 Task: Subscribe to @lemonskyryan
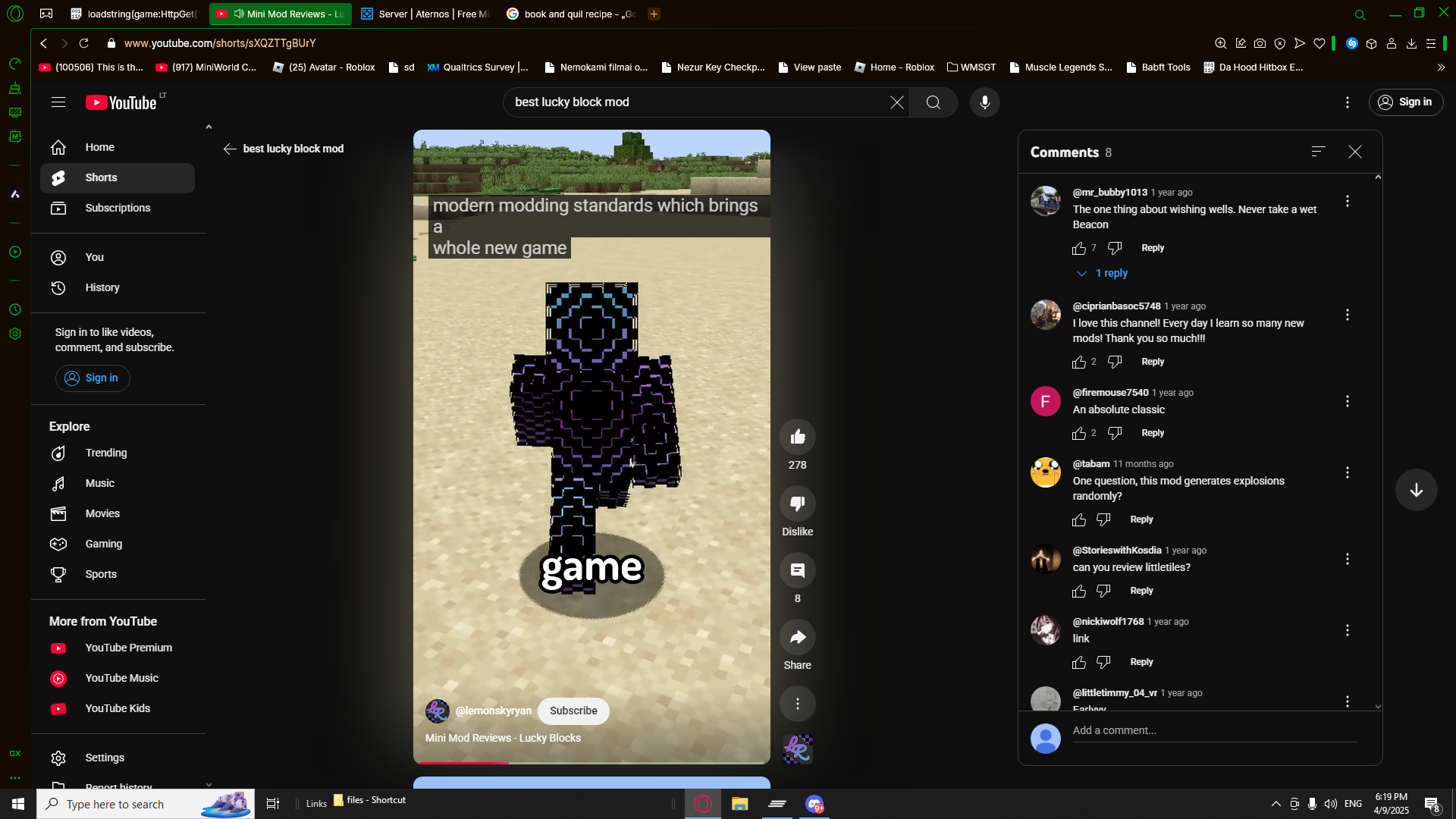[573, 711]
